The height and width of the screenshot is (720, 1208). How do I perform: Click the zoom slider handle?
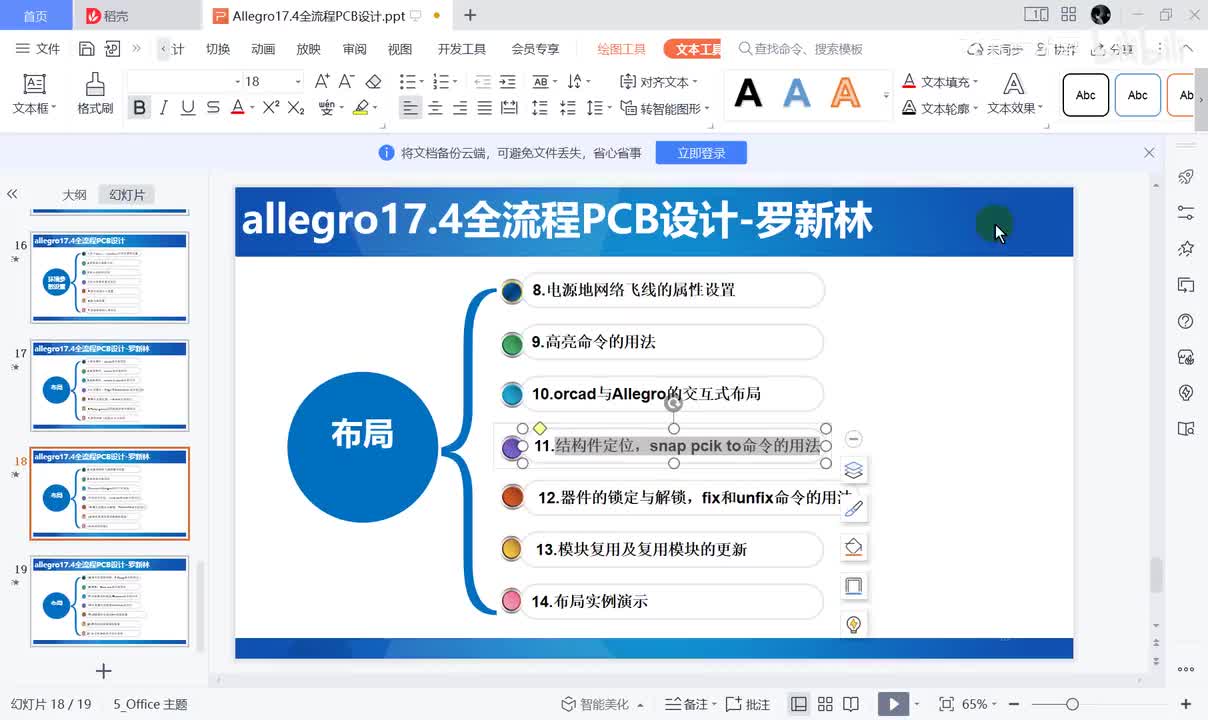[x=1072, y=704]
